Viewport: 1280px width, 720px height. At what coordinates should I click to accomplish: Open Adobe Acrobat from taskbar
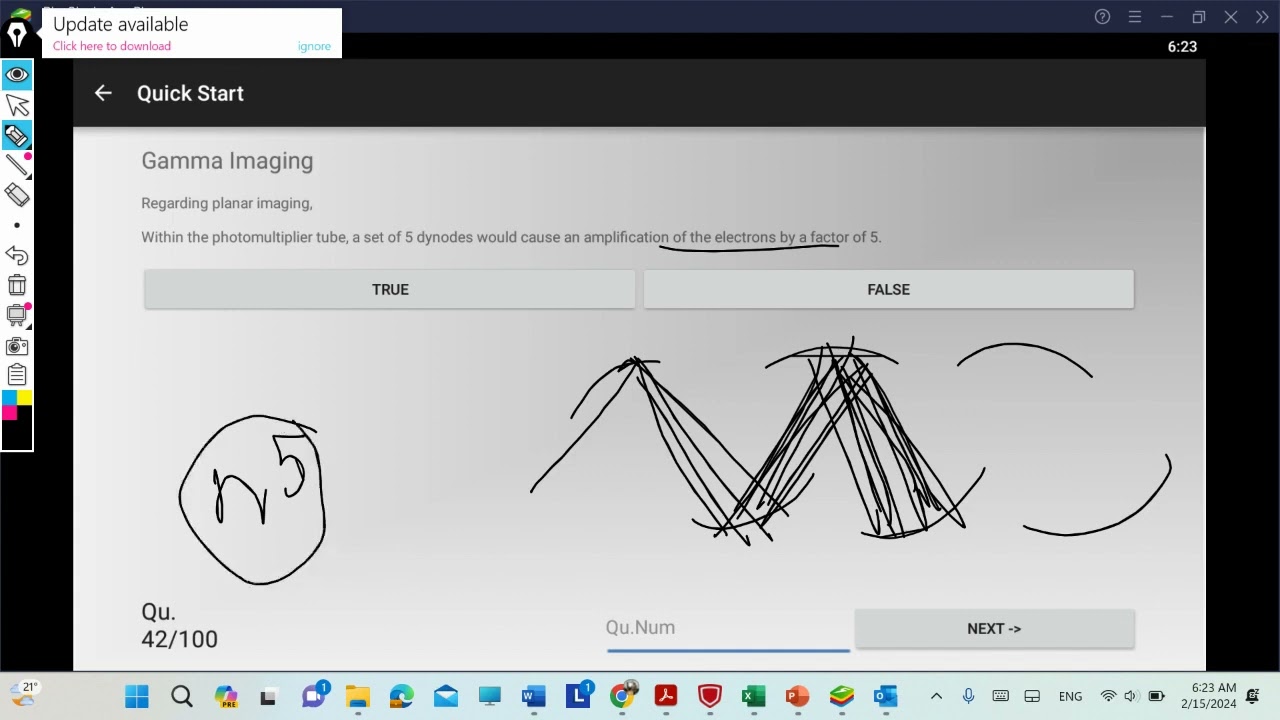(x=666, y=696)
